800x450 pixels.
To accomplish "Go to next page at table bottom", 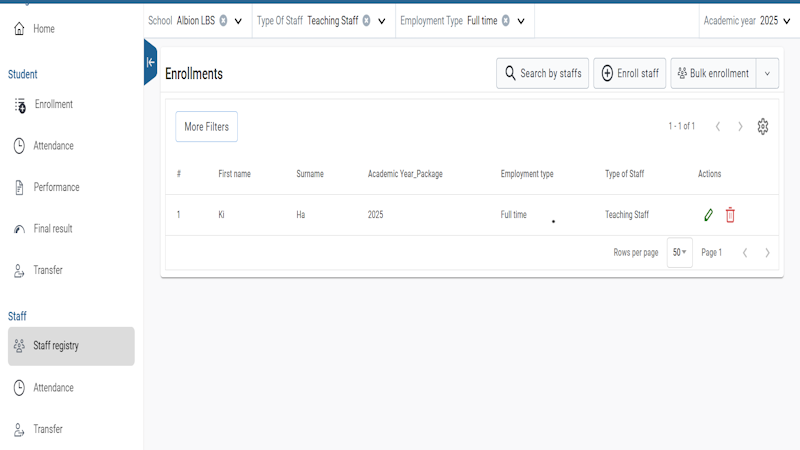I will tap(767, 253).
